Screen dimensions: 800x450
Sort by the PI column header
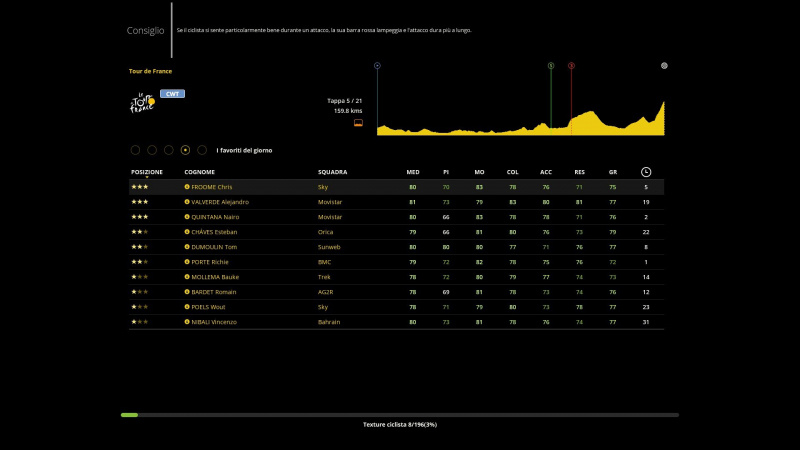[446, 172]
